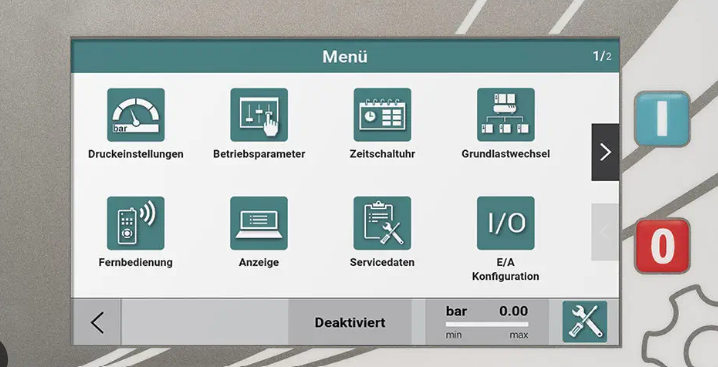Screen dimensions: 718x367
Task: Go to next menu page arrow
Action: click(605, 152)
